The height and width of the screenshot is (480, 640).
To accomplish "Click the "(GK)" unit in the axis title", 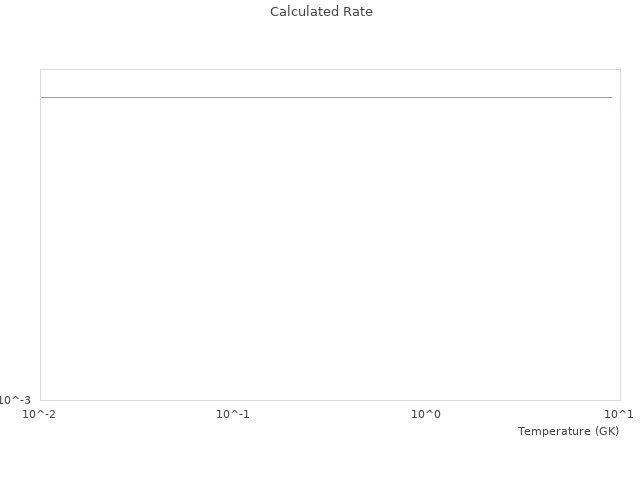I will tap(606, 431).
